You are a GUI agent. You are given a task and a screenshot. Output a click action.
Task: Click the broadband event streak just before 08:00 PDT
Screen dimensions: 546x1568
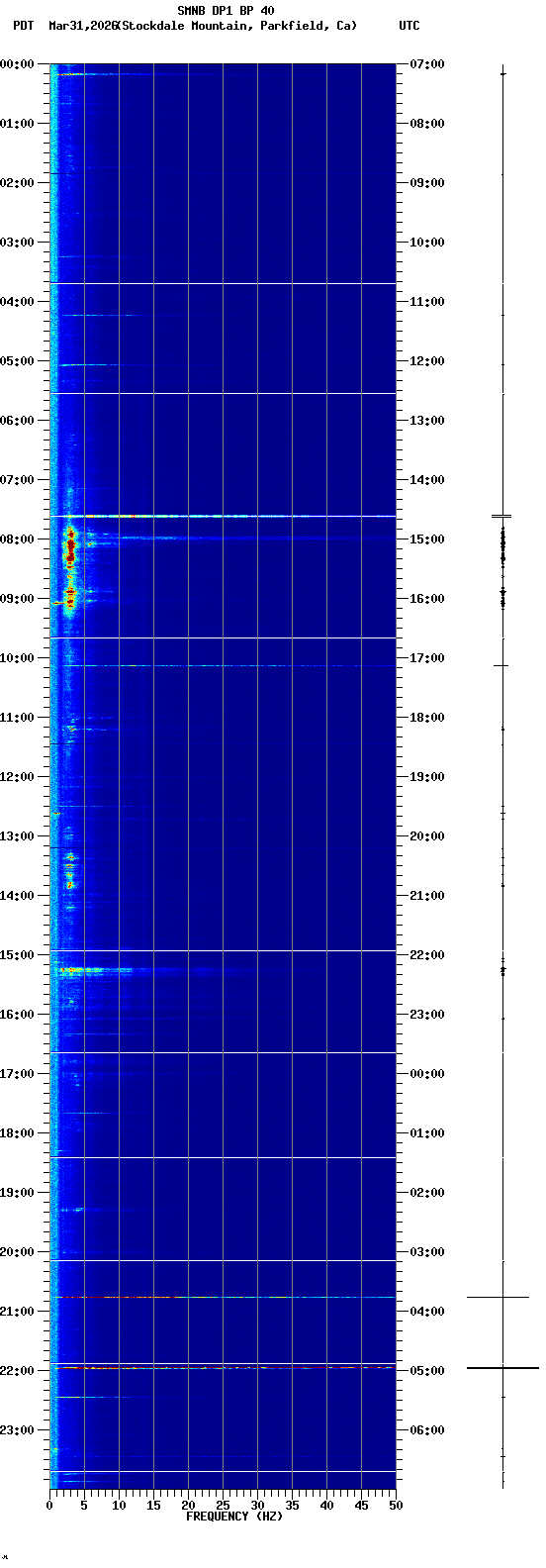[223, 516]
